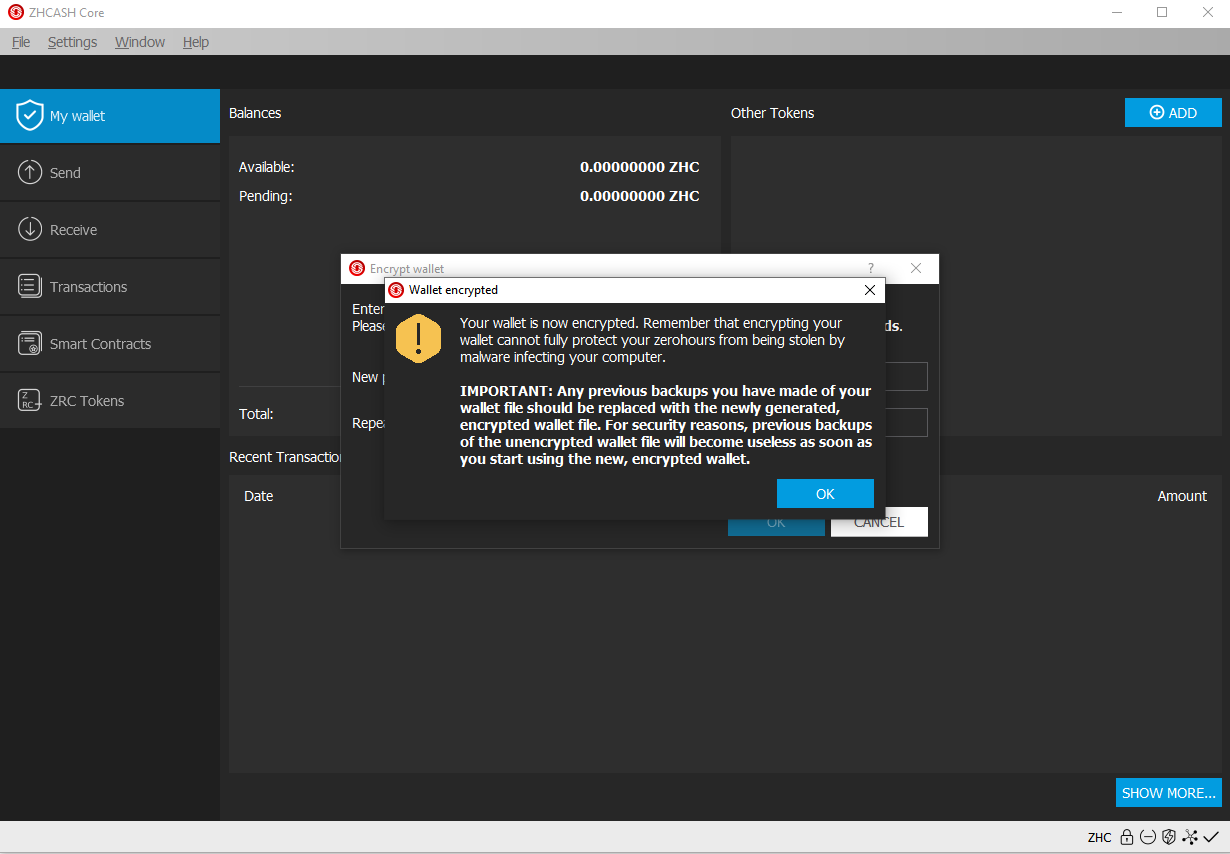Open the Send tab
1230x854 pixels.
point(110,173)
